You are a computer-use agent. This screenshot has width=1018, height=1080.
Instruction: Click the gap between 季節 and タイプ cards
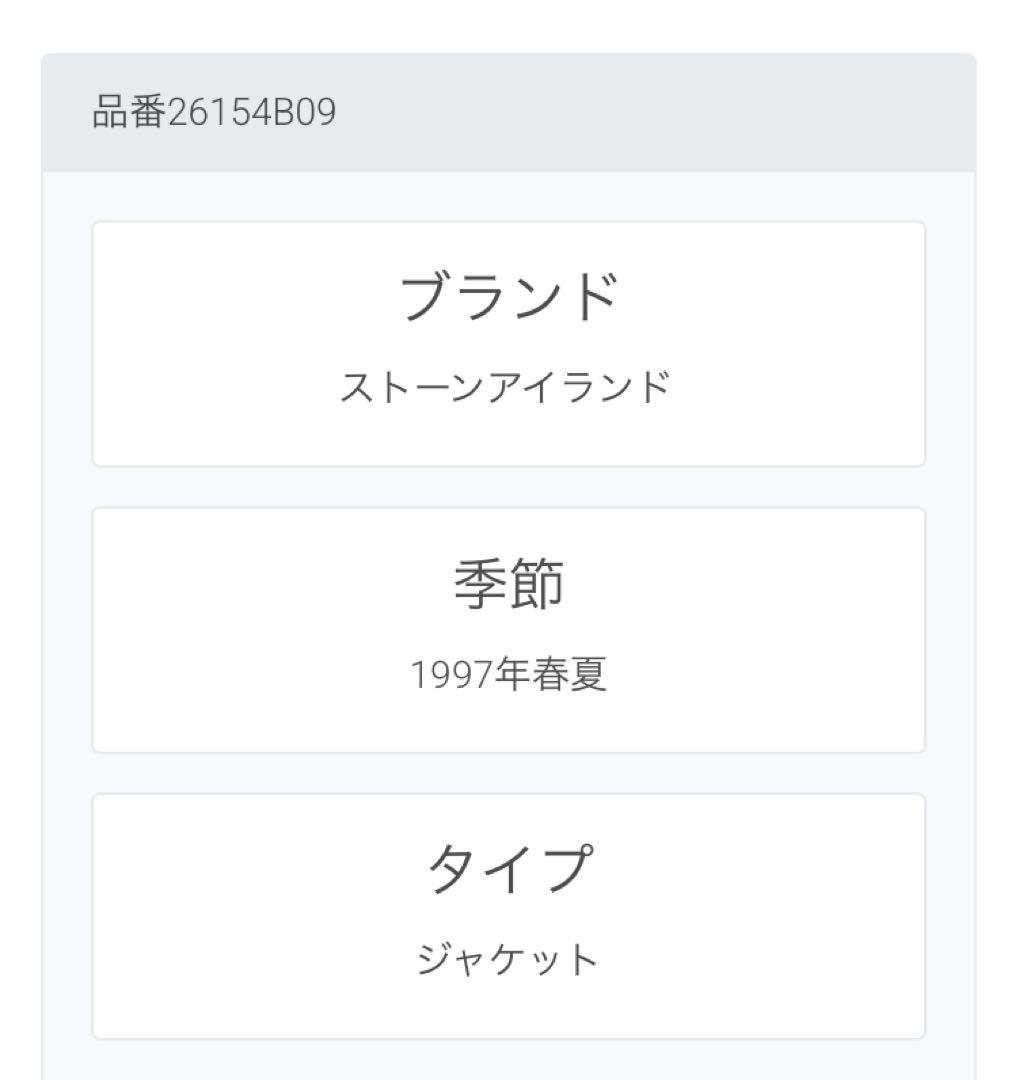coord(508,773)
